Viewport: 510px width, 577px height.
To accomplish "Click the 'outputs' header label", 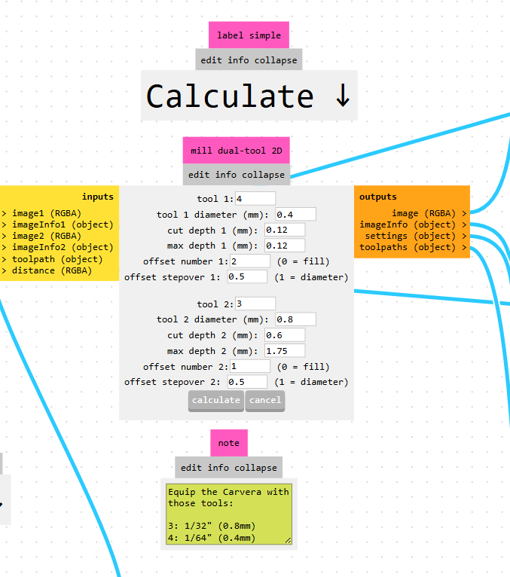I will pos(378,197).
